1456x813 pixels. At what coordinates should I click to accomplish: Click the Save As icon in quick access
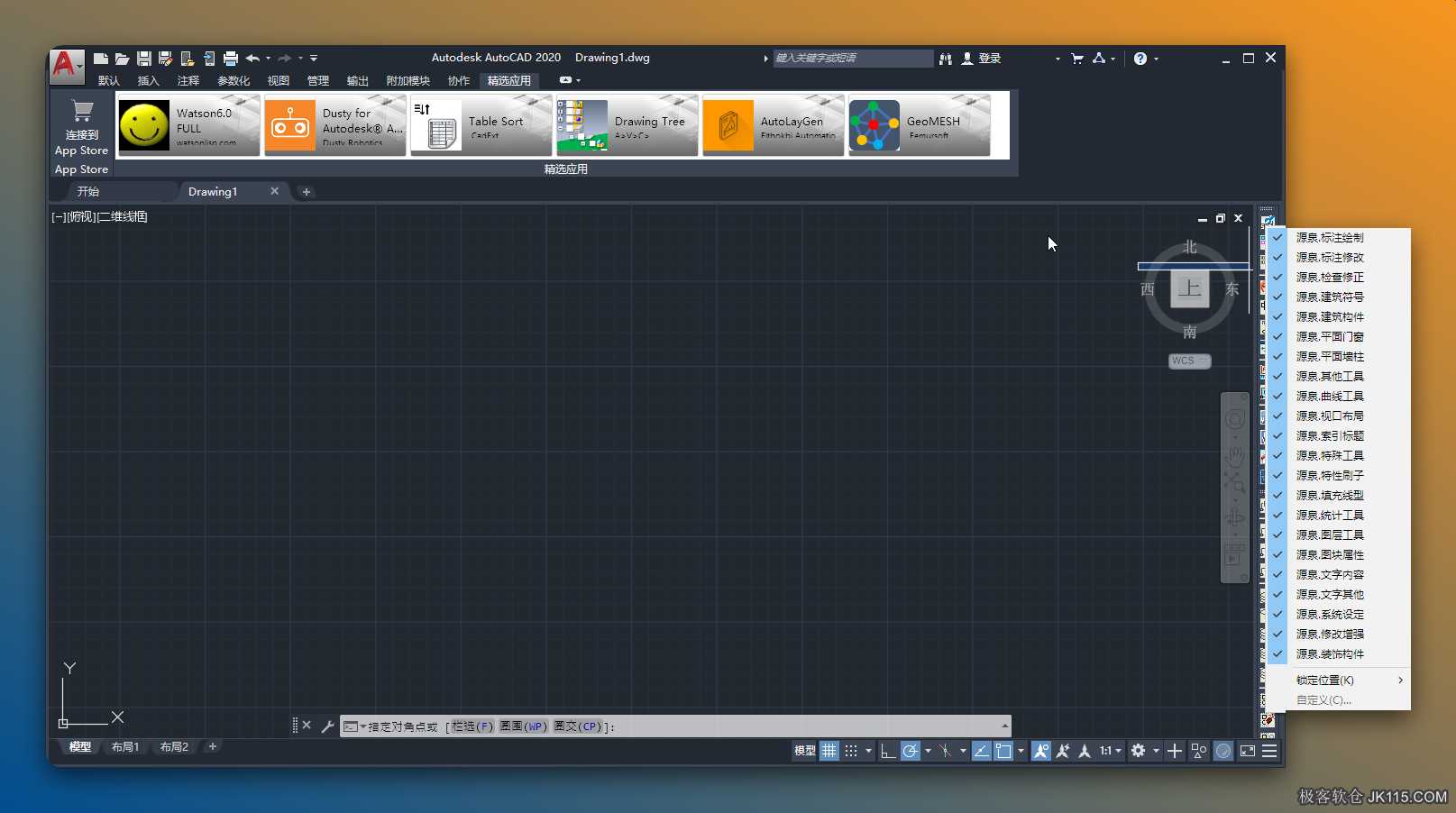165,59
